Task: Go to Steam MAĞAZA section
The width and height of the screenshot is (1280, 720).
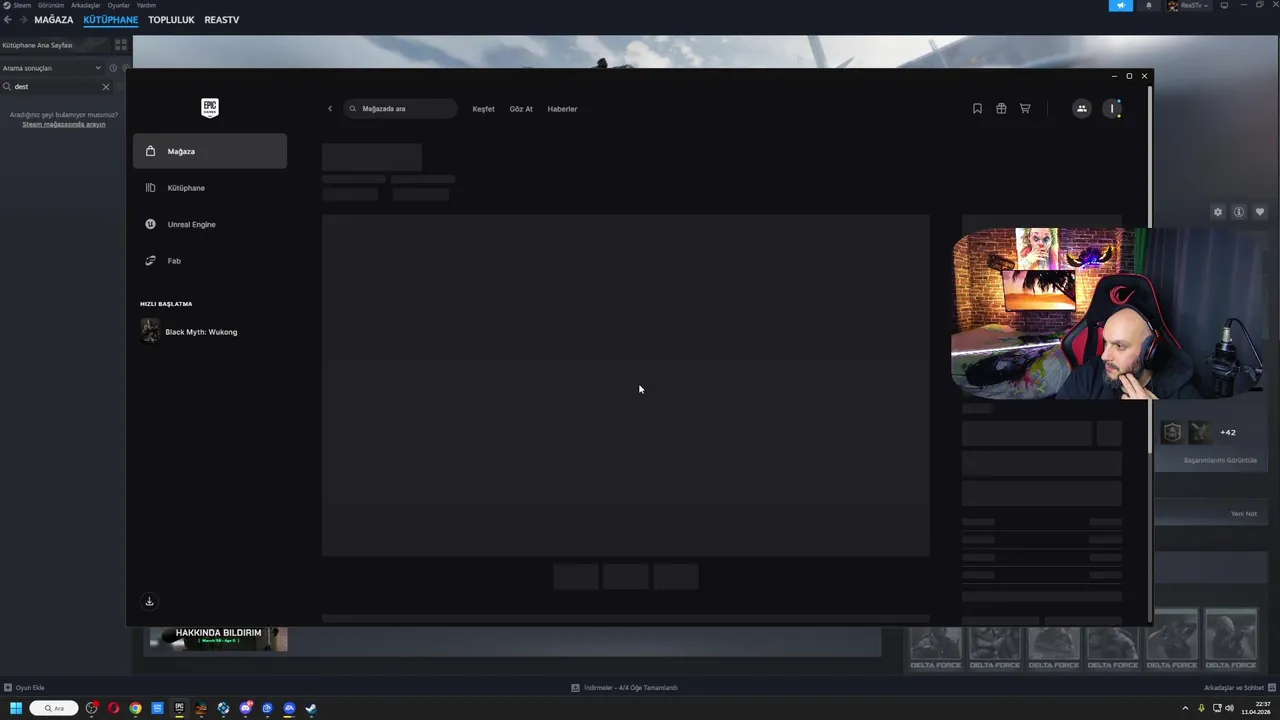Action: coord(53,20)
